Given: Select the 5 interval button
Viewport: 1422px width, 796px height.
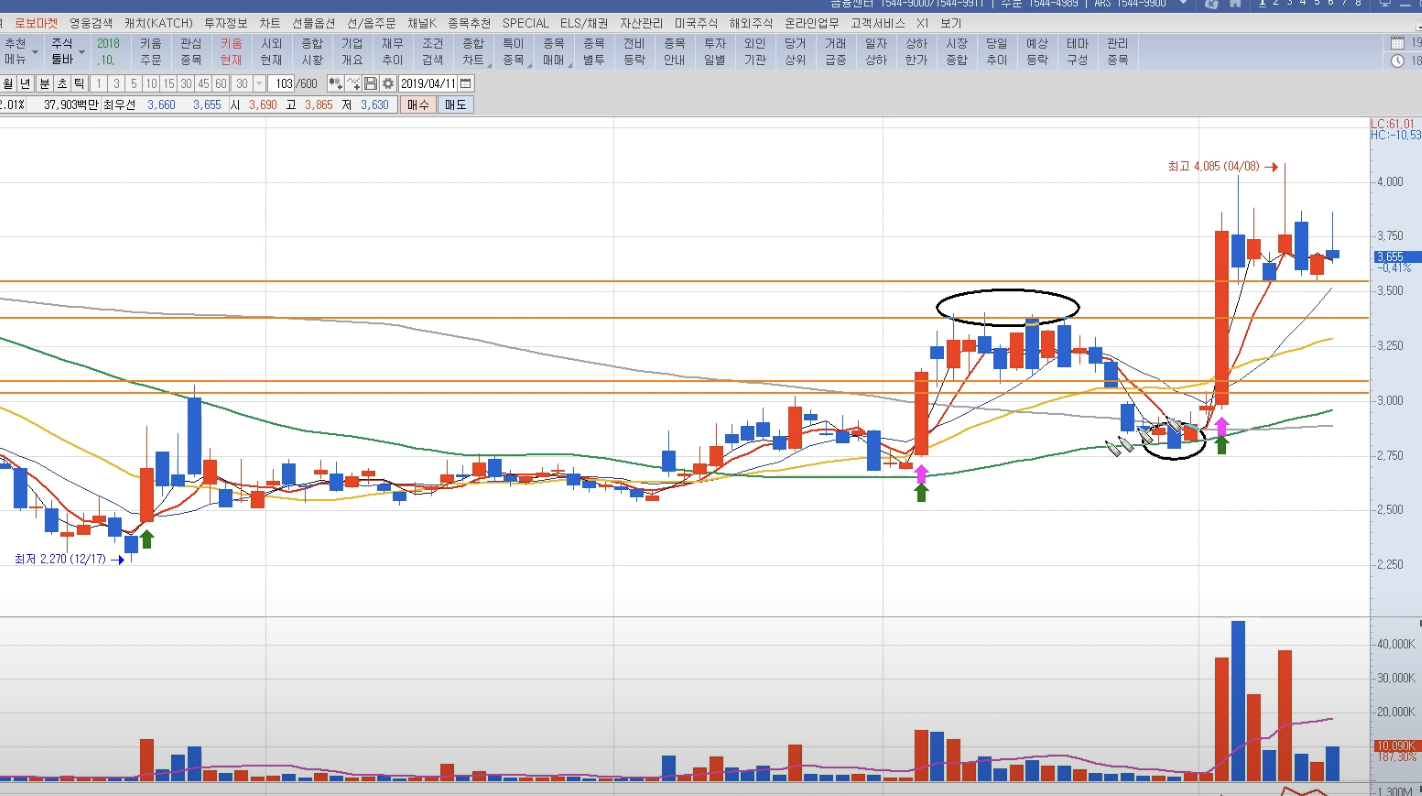Looking at the screenshot, I should 133,84.
